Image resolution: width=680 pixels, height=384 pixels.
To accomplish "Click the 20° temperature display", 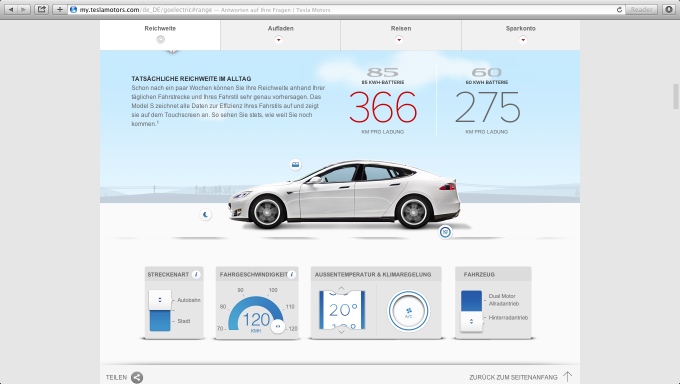I will (343, 310).
